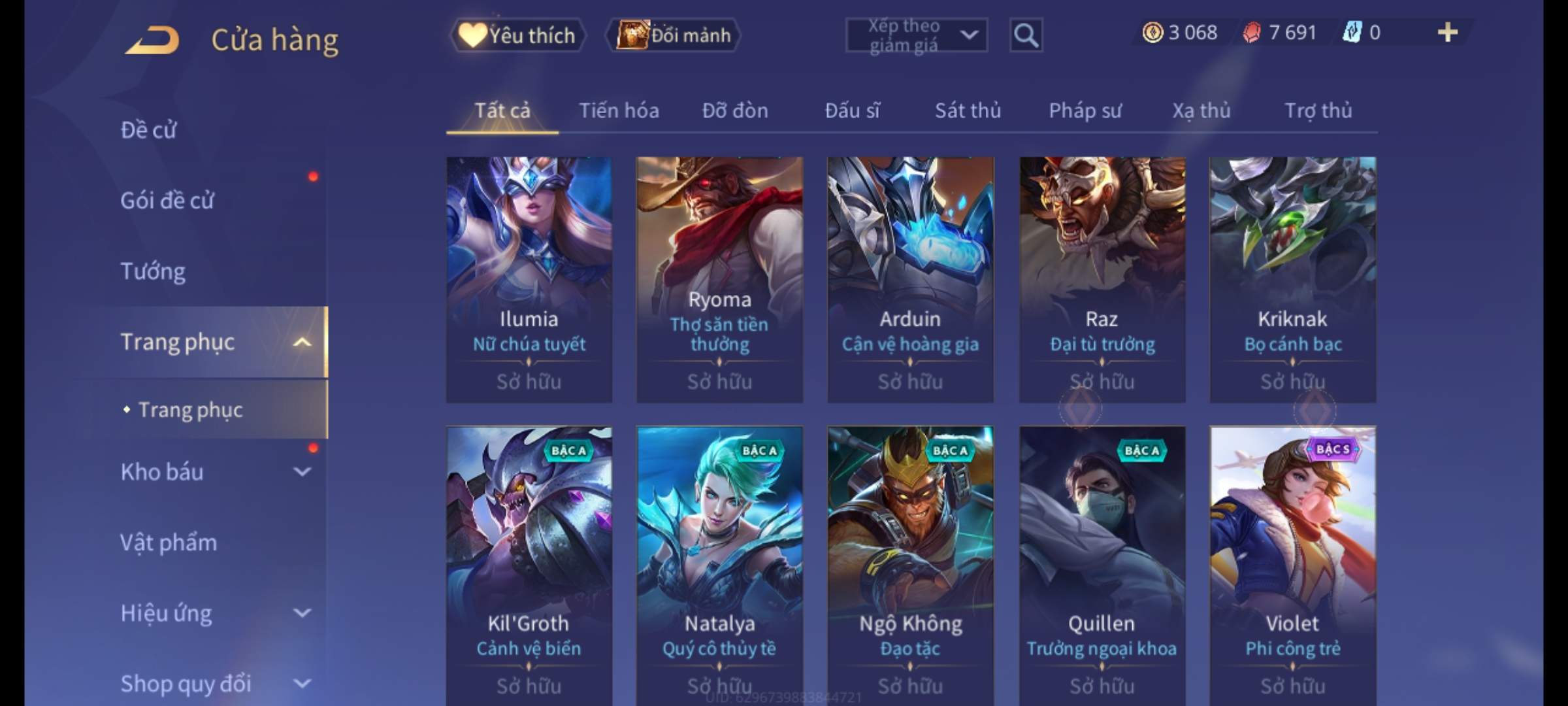Switch to the Pháp sư tab

(1085, 110)
